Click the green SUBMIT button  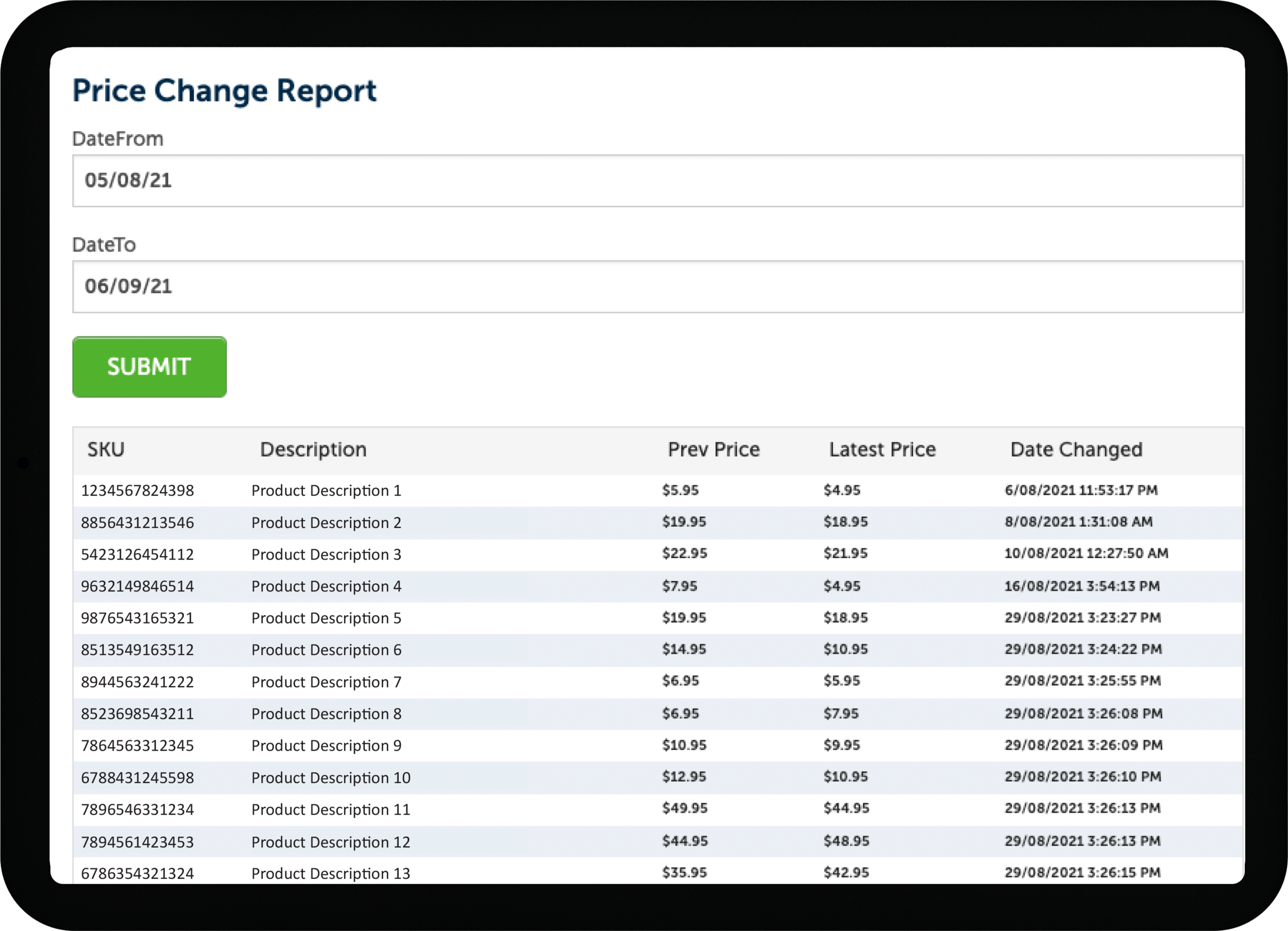[x=149, y=367]
